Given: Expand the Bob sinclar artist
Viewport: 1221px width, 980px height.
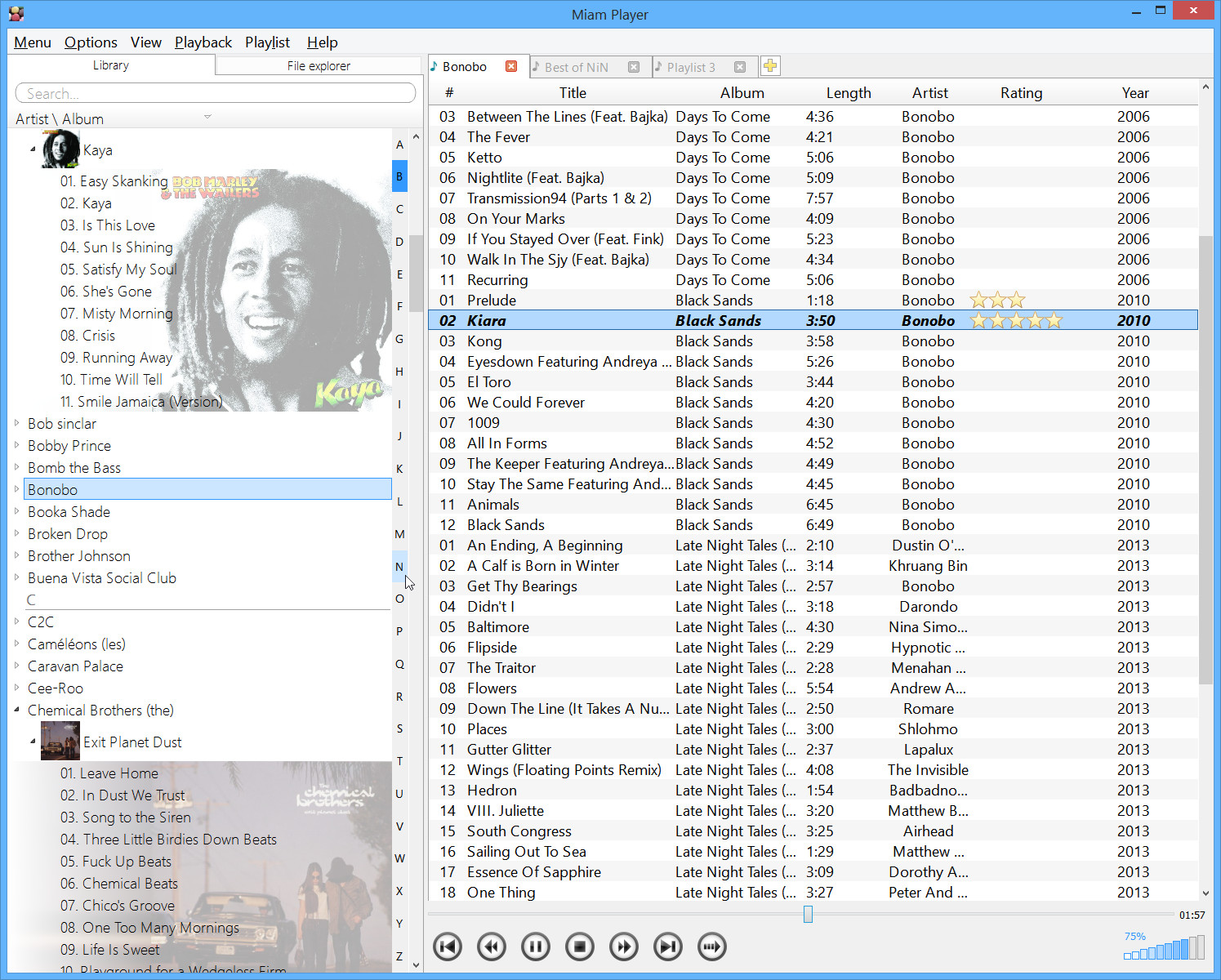Looking at the screenshot, I should (x=16, y=422).
